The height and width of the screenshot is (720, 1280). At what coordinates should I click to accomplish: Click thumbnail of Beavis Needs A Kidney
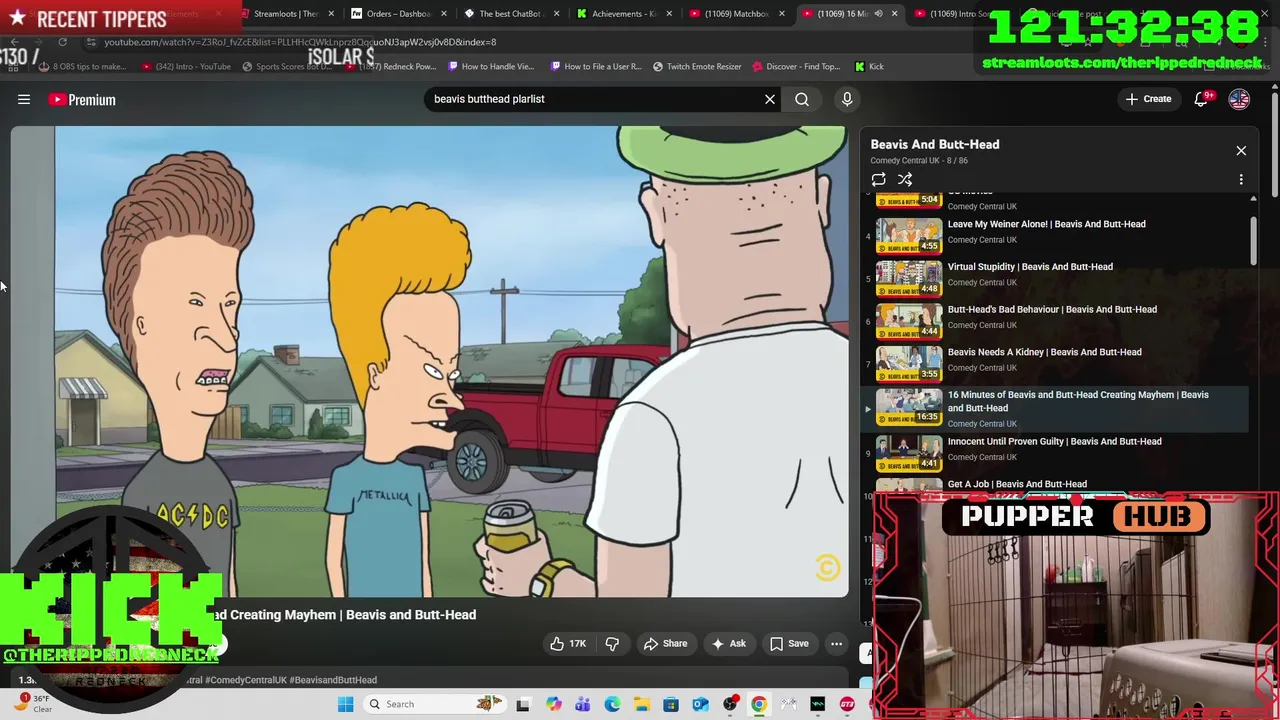tap(909, 363)
